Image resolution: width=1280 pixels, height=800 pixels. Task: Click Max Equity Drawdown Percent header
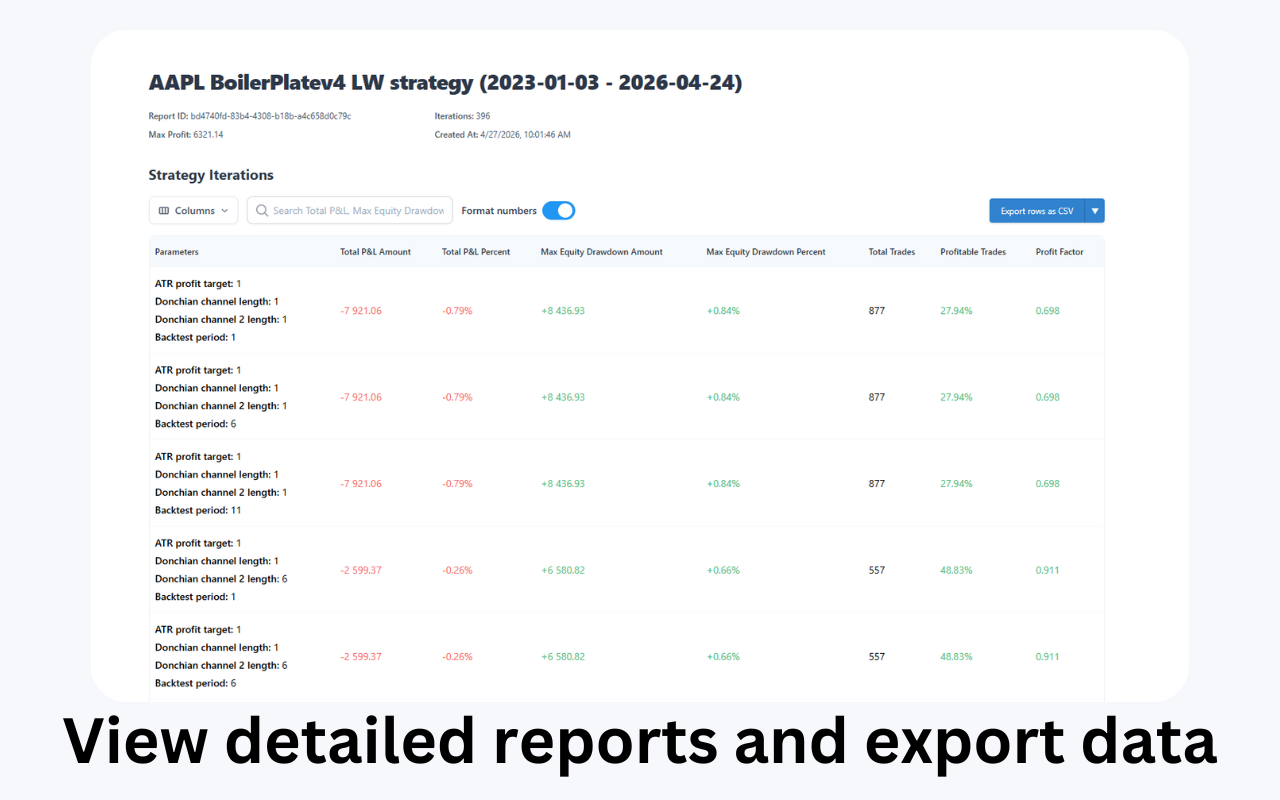(766, 252)
